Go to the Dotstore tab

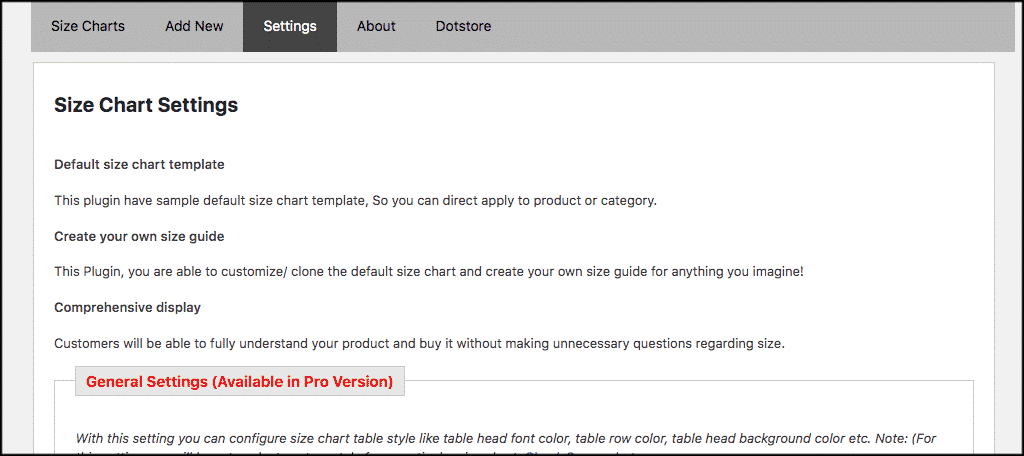[463, 26]
